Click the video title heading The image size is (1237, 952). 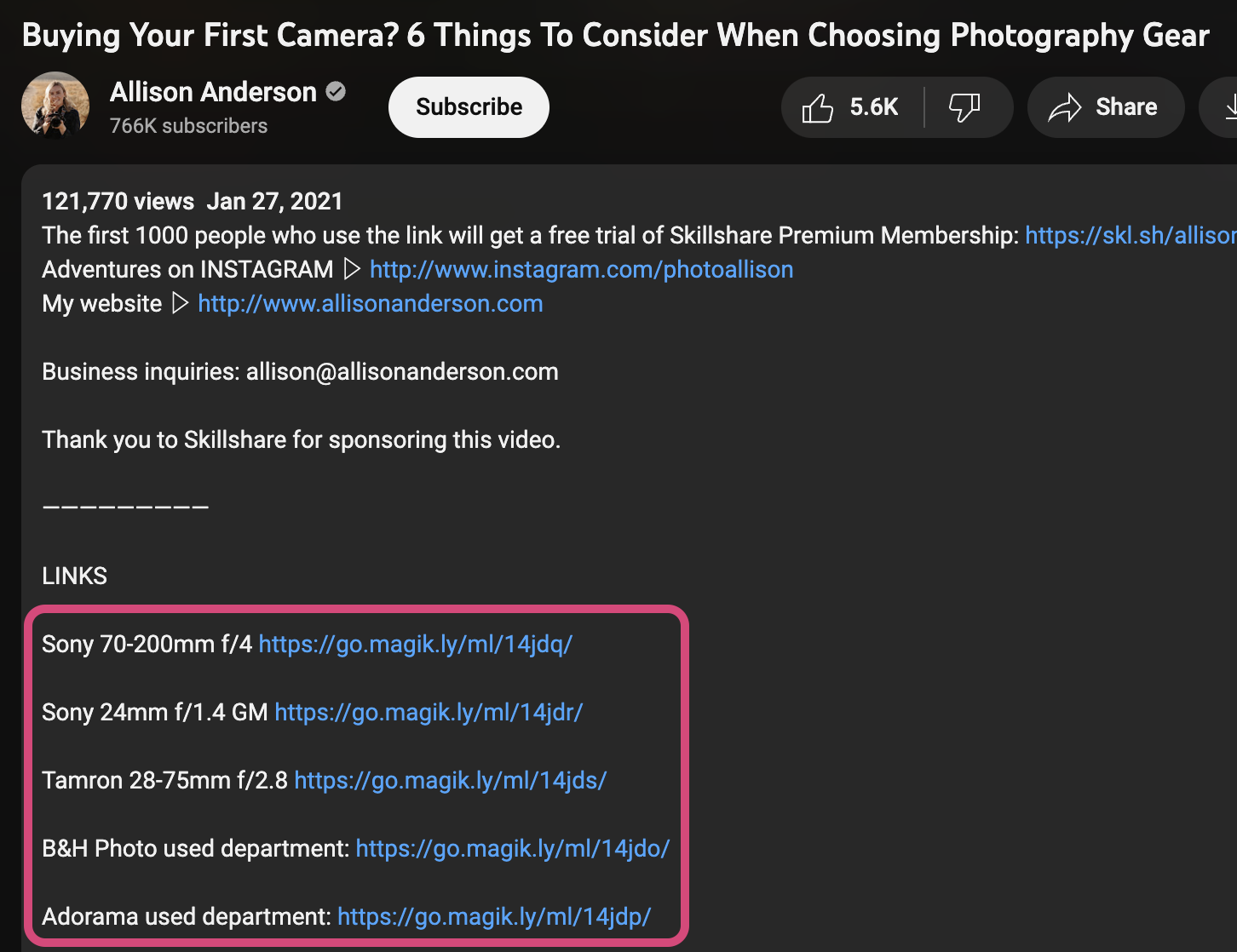[615, 36]
